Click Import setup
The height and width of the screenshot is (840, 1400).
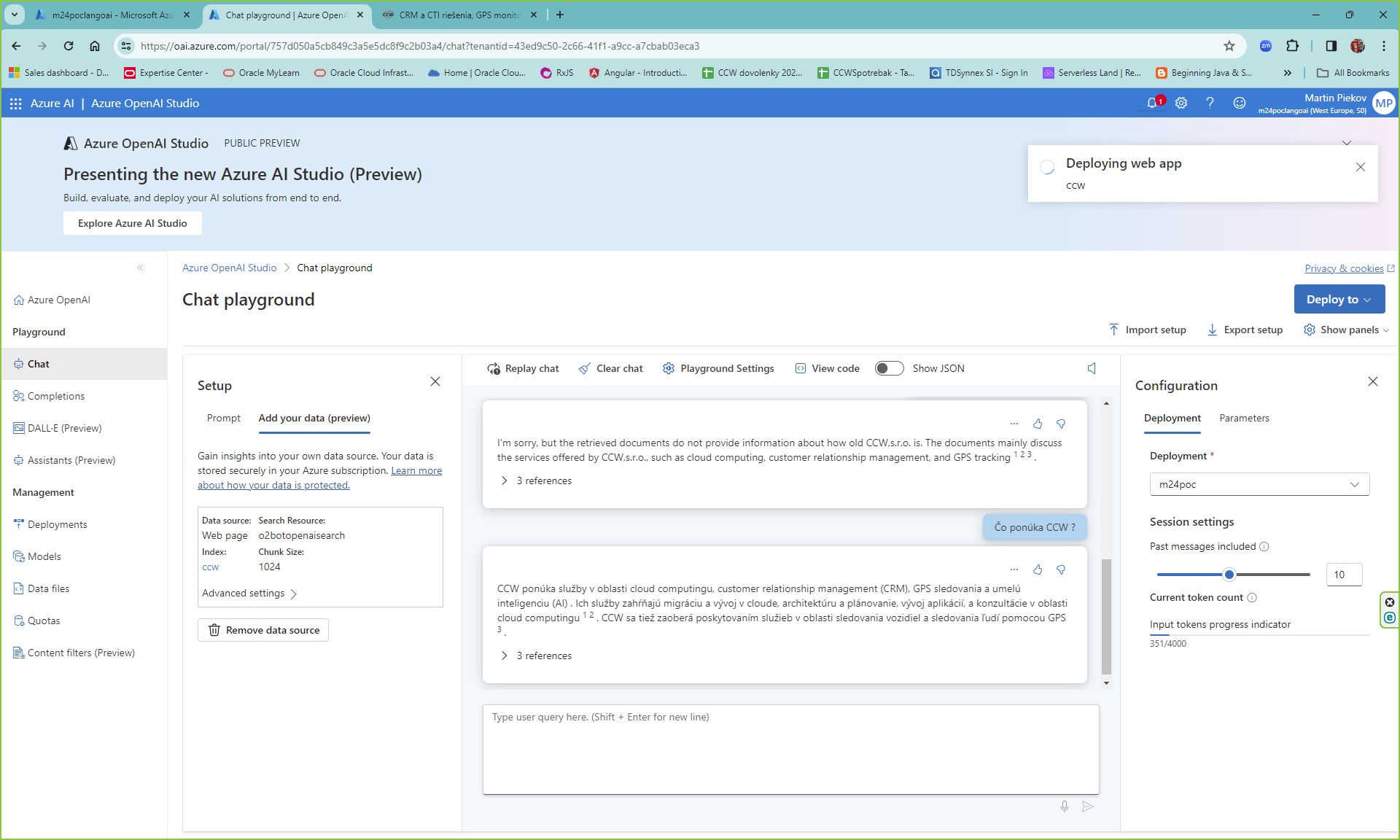[x=1147, y=330]
